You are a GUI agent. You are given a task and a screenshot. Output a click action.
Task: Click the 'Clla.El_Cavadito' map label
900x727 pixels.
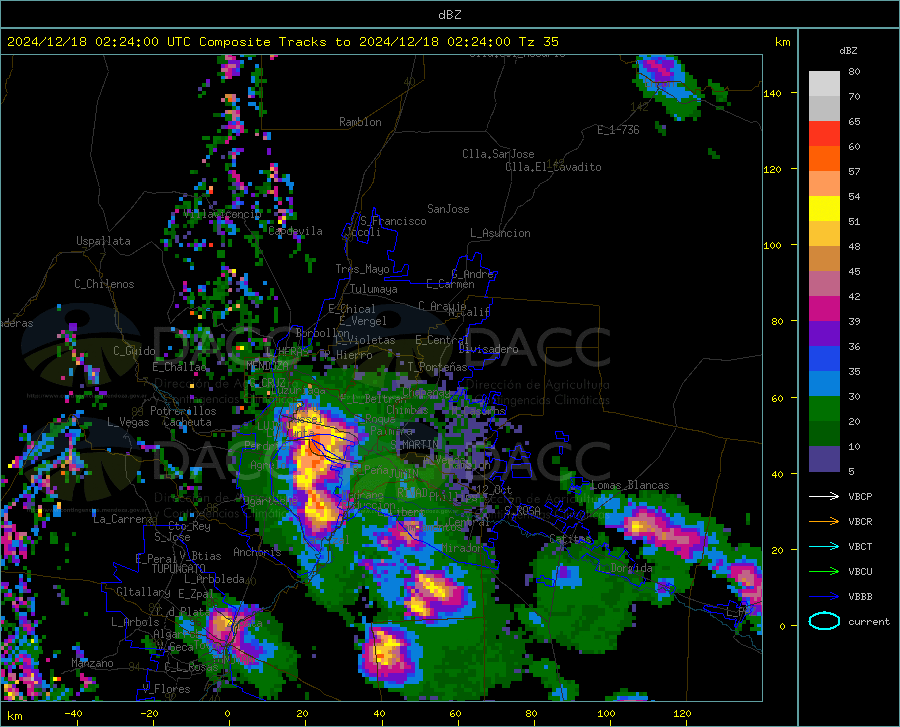(553, 167)
